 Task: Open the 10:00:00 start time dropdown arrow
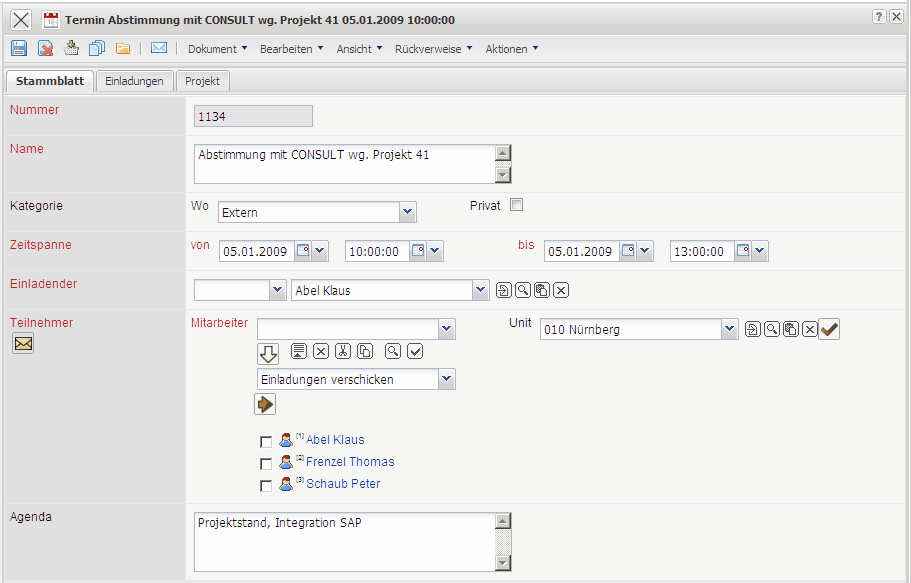435,251
